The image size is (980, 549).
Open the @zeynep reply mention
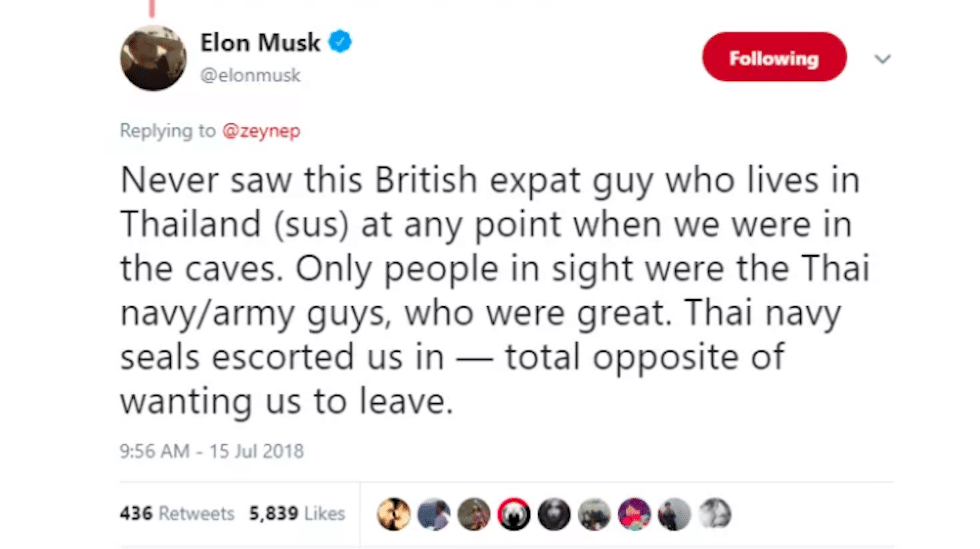[x=260, y=130]
